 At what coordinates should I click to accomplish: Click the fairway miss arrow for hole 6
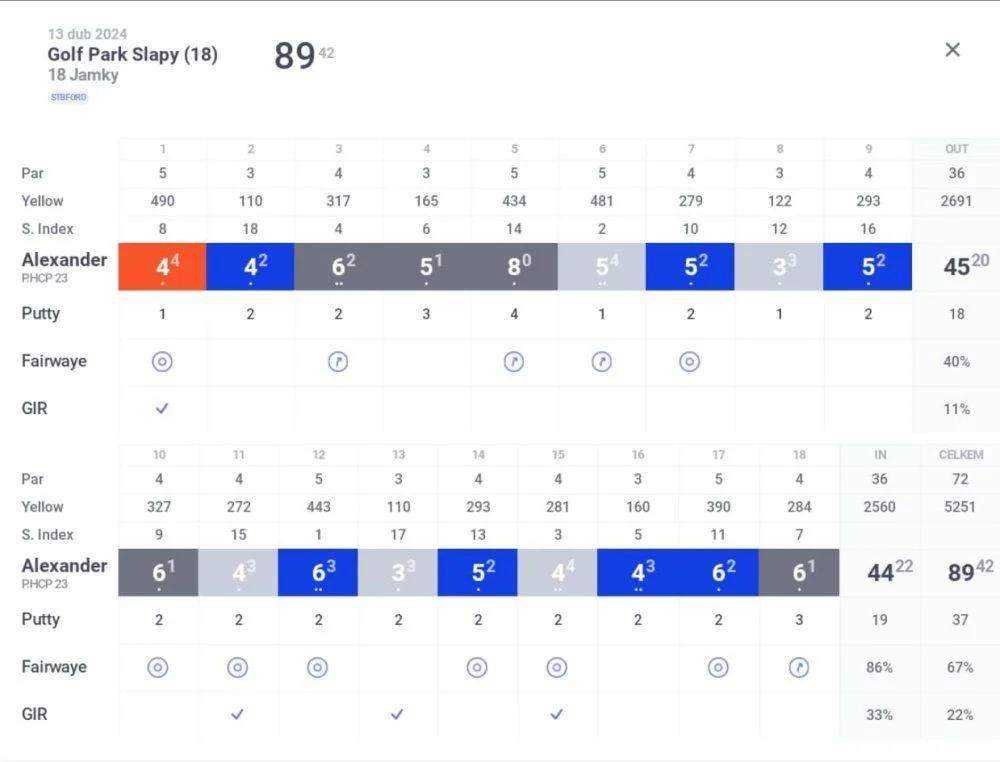tap(601, 362)
